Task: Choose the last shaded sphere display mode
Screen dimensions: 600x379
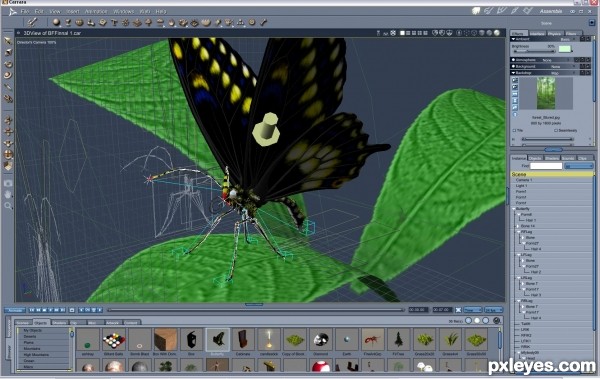Action: click(497, 33)
